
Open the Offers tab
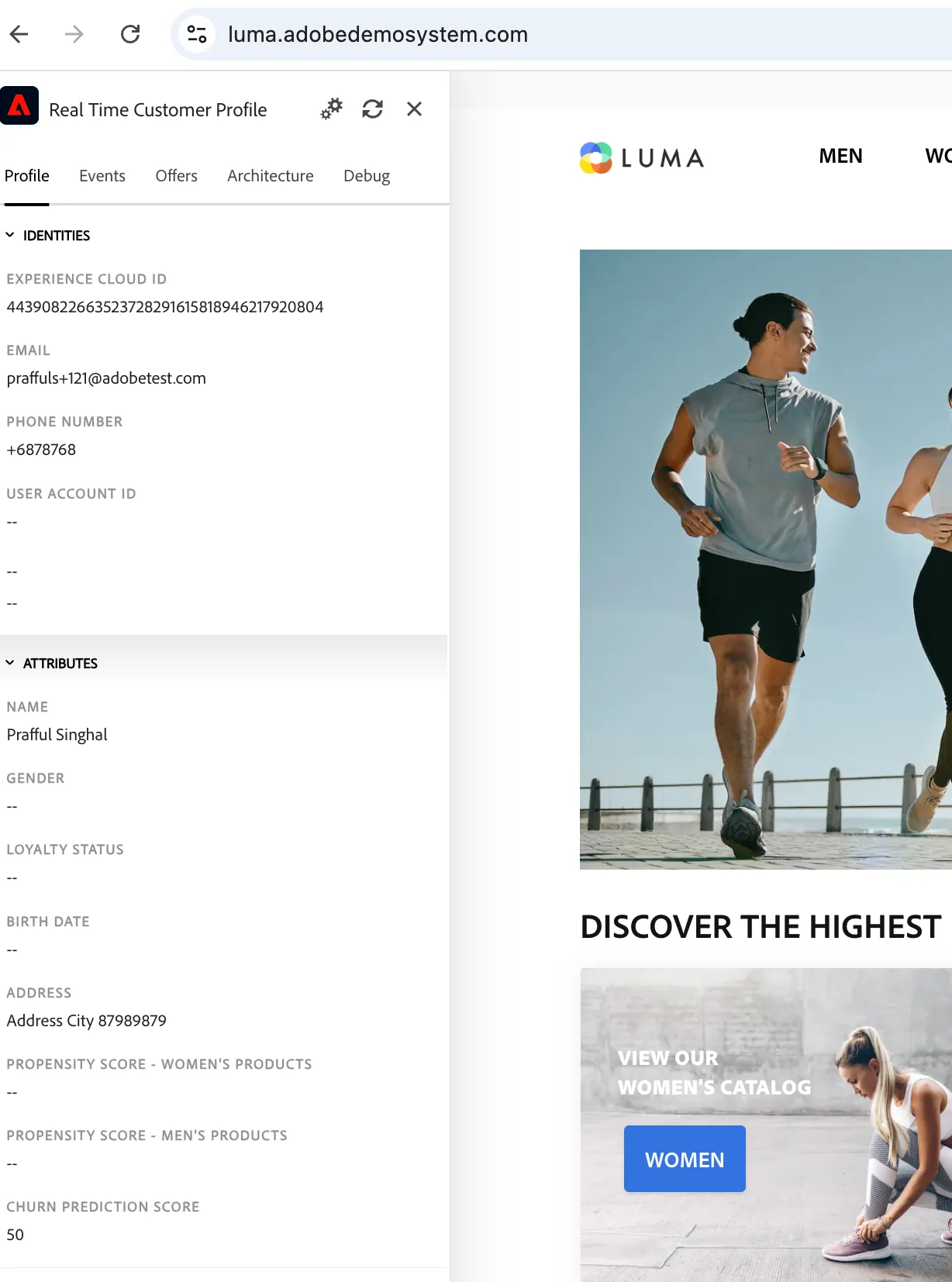click(177, 176)
